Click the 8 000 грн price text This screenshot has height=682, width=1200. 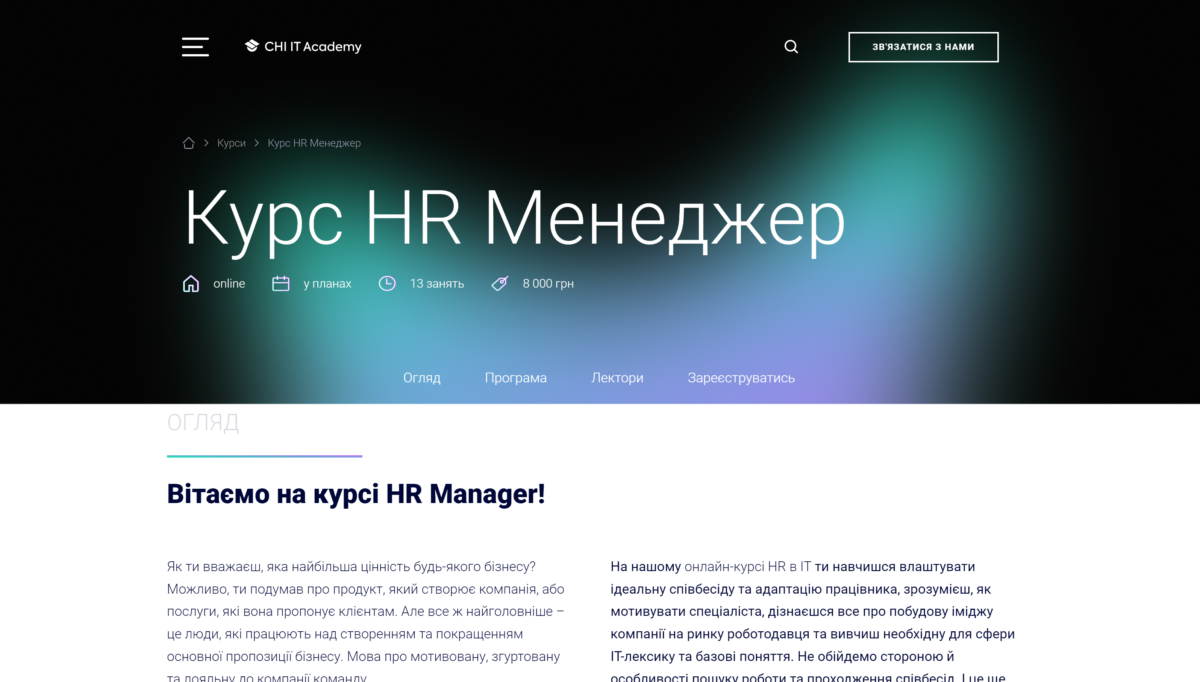coord(548,284)
